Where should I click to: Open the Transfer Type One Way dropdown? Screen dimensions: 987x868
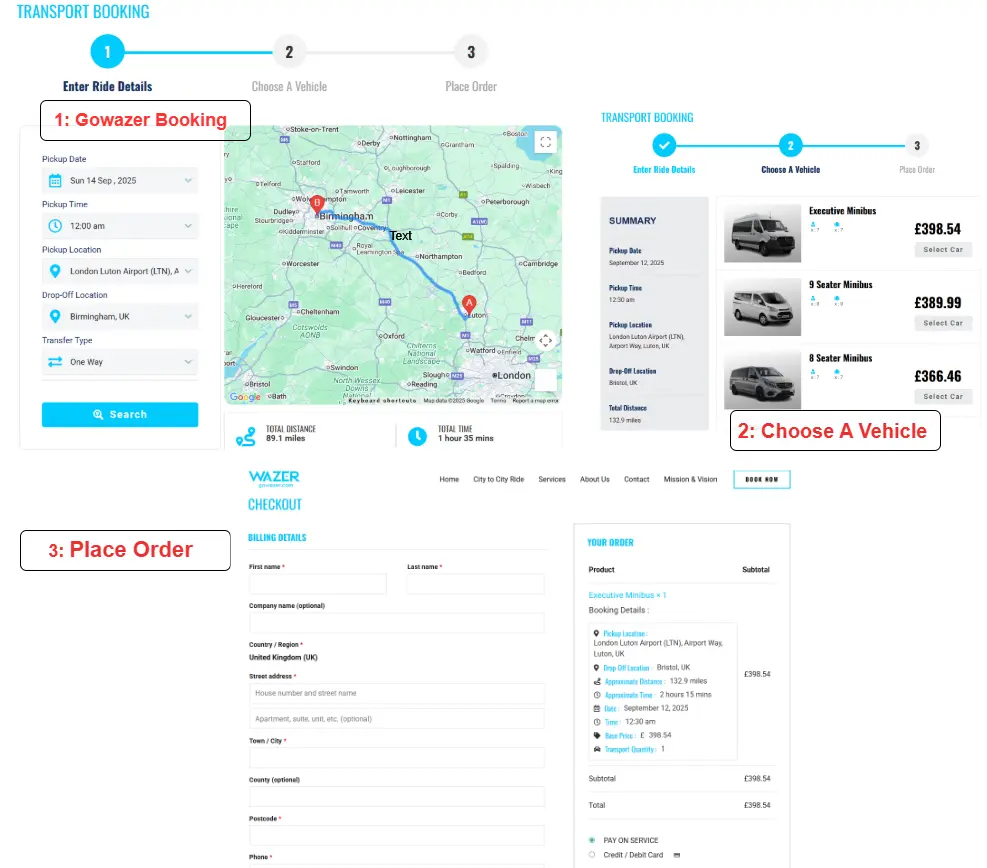[120, 362]
